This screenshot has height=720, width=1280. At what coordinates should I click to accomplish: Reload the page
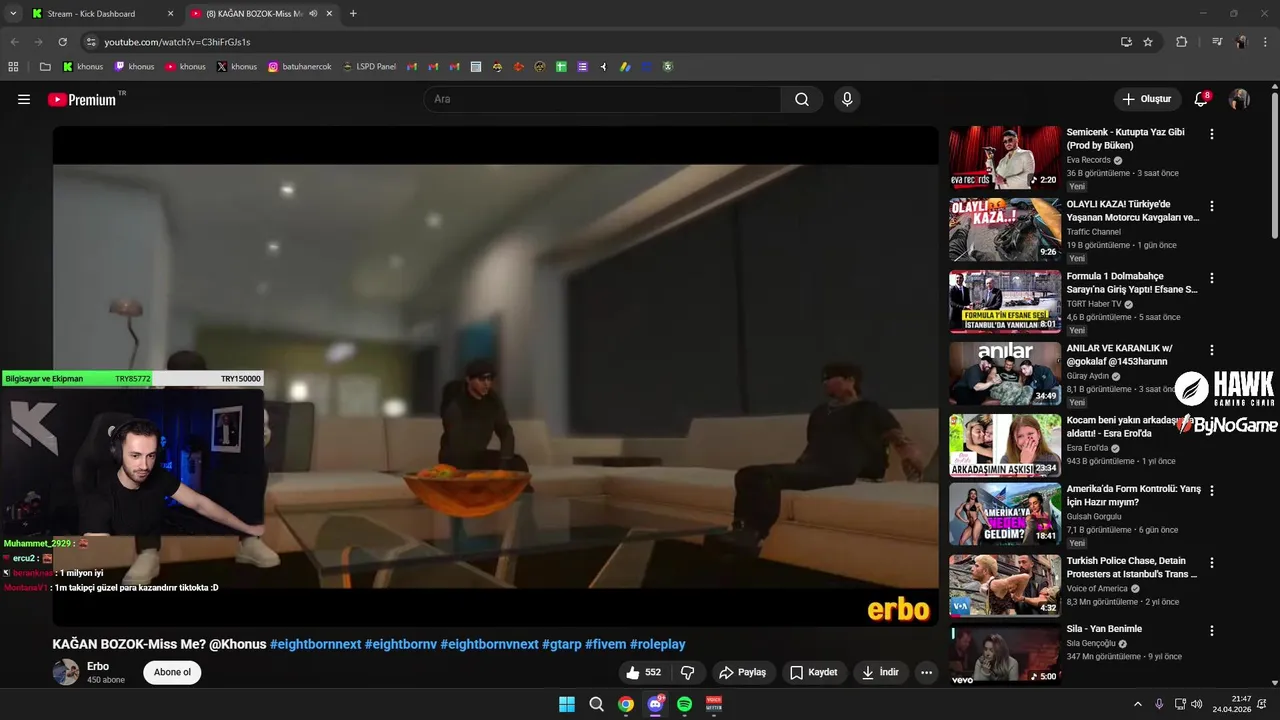pyautogui.click(x=62, y=42)
